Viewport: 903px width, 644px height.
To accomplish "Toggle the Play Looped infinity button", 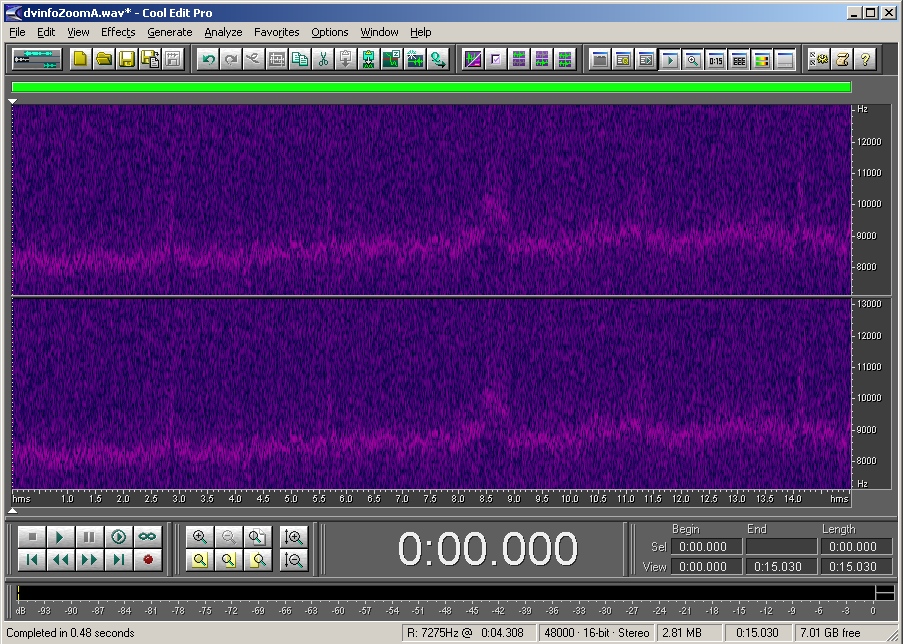I will (148, 537).
